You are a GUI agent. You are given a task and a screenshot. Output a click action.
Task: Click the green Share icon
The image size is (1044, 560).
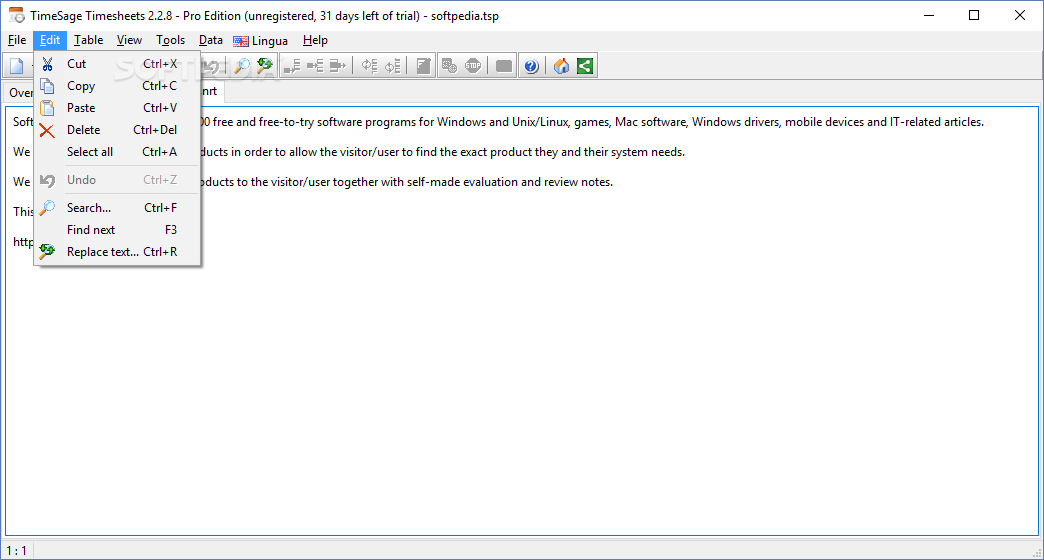(x=585, y=66)
